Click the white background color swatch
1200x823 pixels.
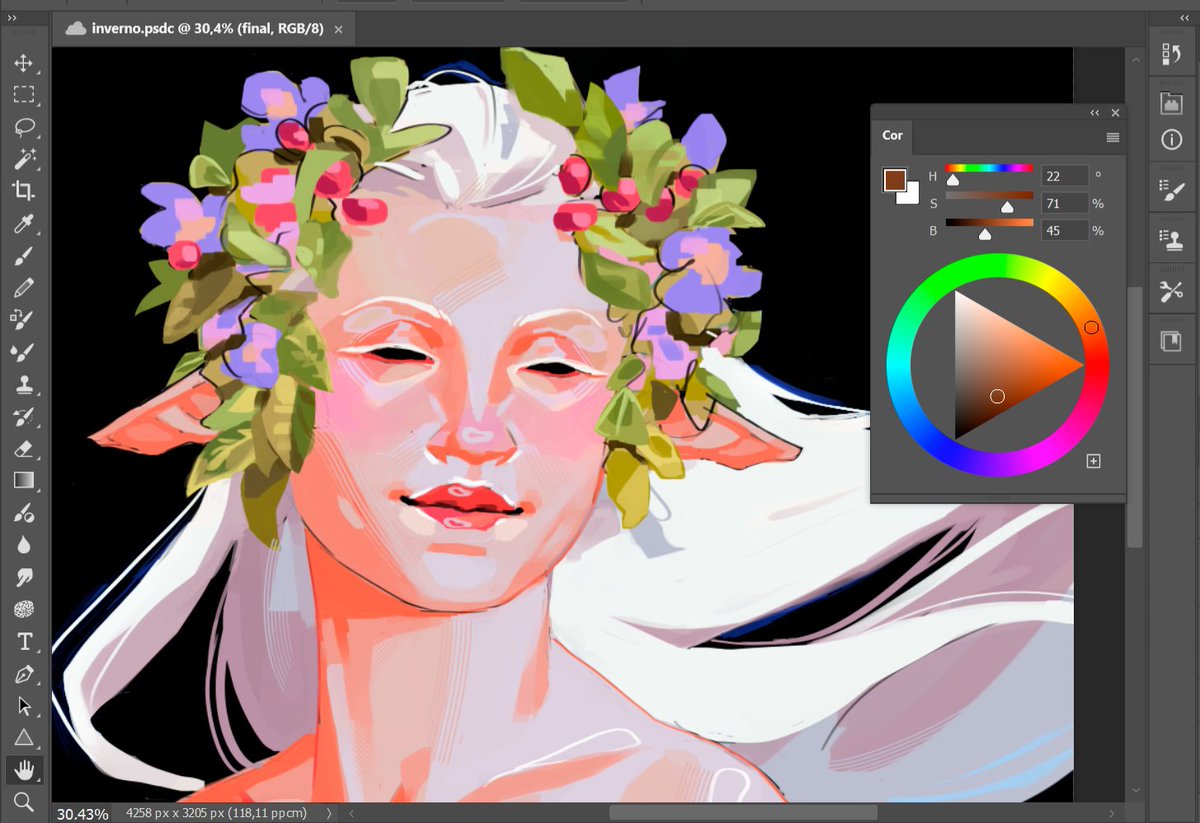click(911, 196)
